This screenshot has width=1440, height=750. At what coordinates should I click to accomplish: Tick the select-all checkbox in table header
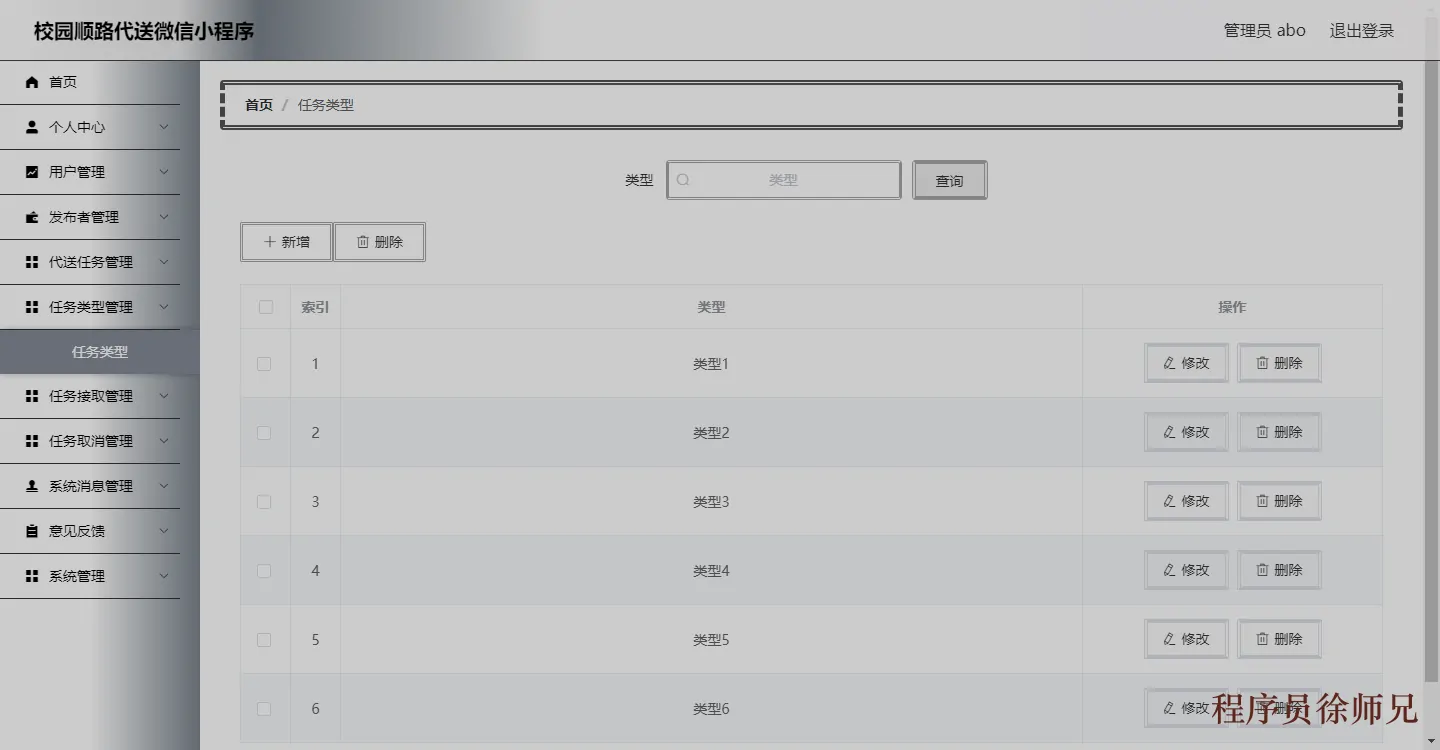[265, 307]
